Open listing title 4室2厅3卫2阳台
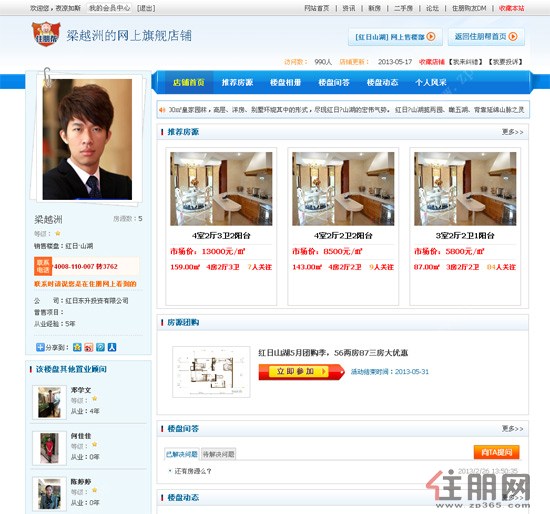The height and width of the screenshot is (514, 550). (221, 235)
